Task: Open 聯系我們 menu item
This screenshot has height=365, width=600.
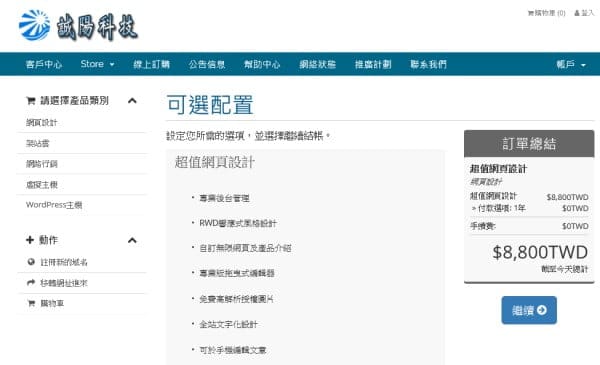Action: coord(429,64)
